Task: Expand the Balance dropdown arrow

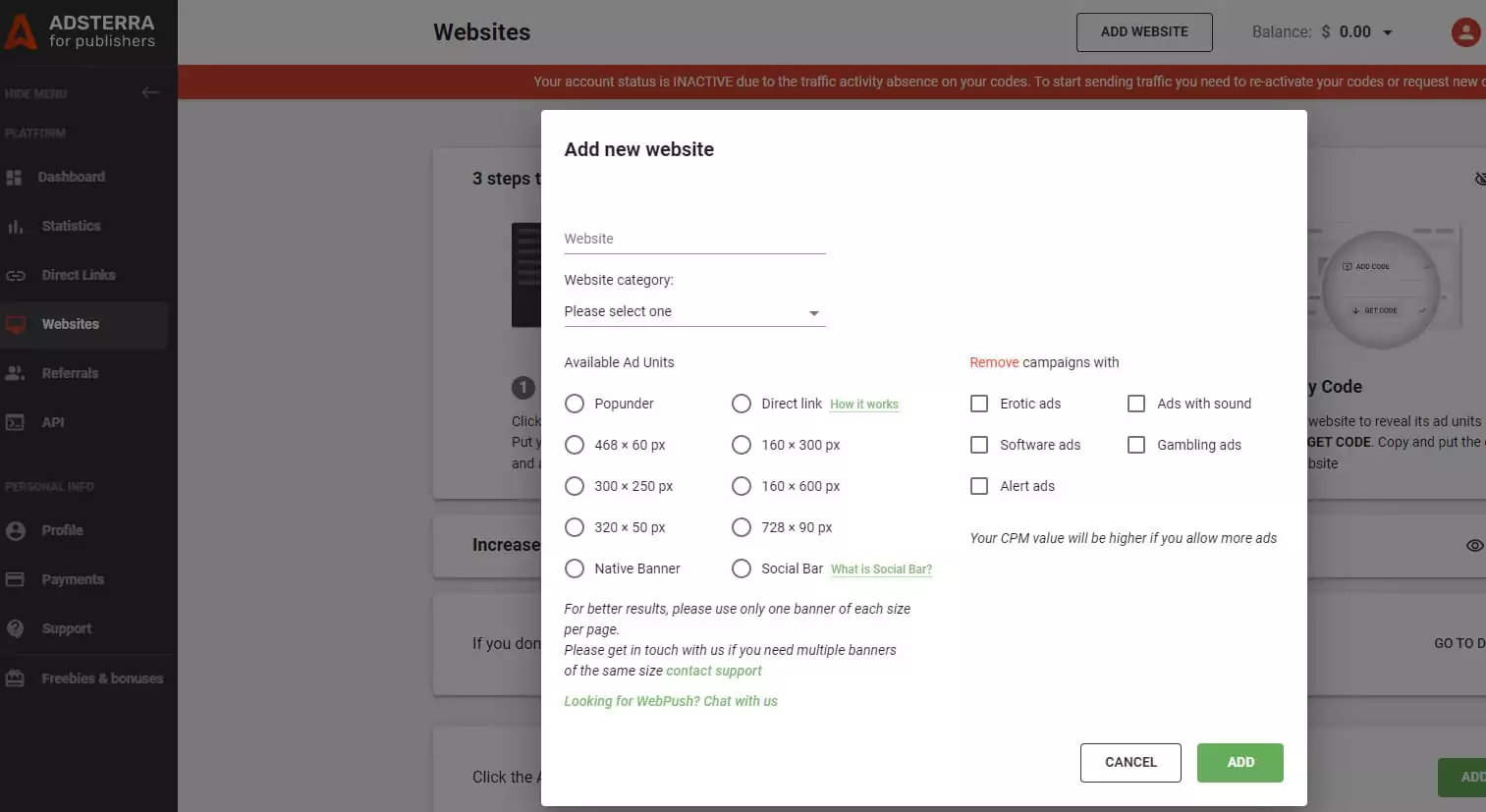Action: point(1388,32)
